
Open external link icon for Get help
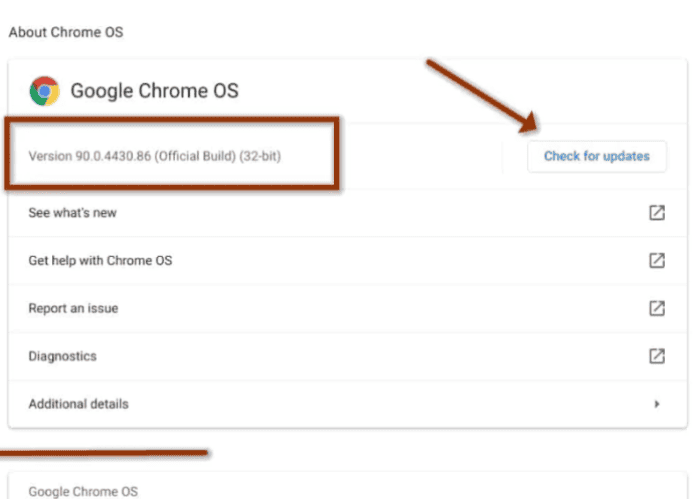657,261
